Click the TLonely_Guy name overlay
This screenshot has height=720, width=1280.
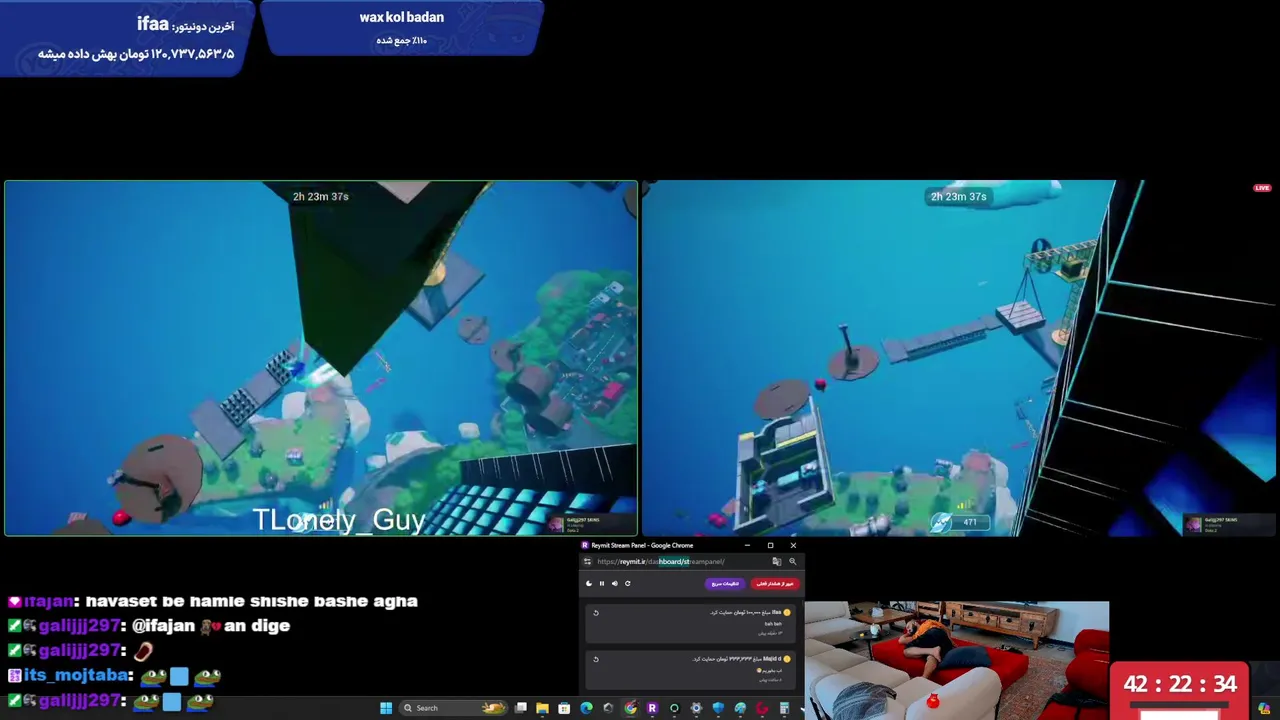pos(339,520)
